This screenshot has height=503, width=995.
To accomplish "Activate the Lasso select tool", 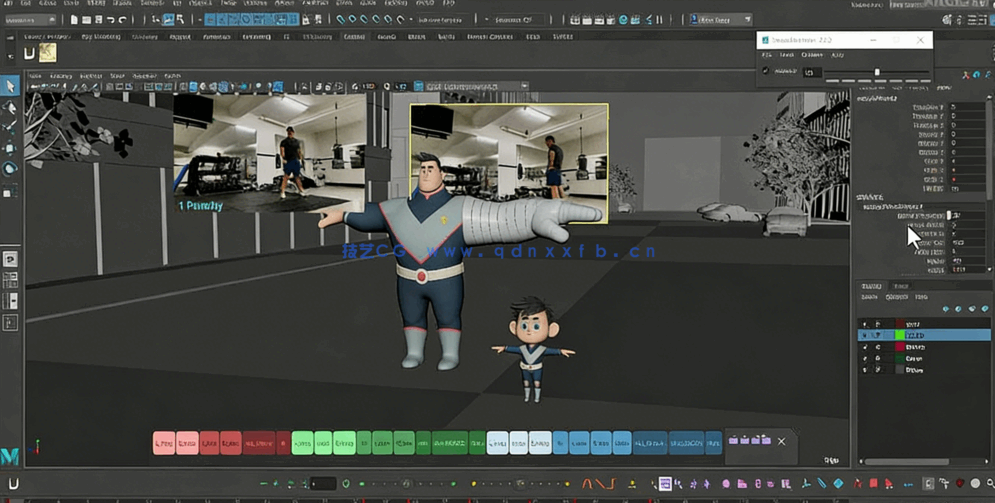I will 11,108.
